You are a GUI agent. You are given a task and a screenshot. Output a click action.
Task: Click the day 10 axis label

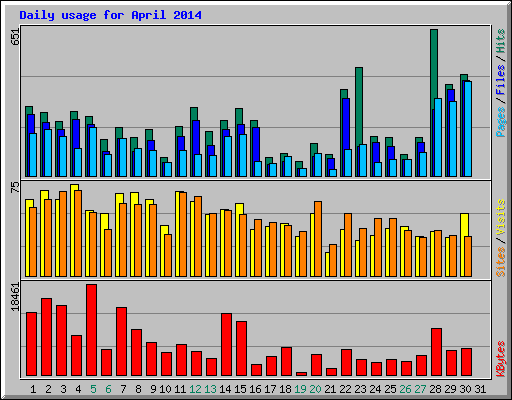pyautogui.click(x=165, y=389)
